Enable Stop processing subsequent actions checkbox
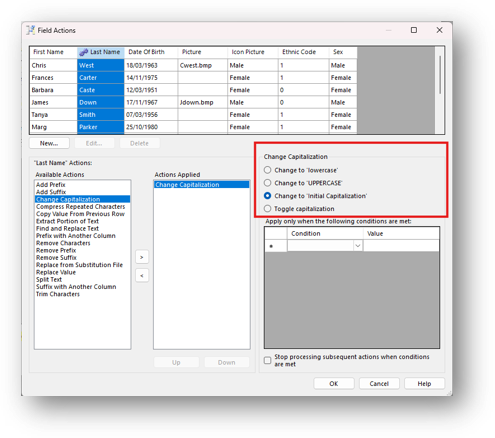This screenshot has width=495, height=438. 268,360
